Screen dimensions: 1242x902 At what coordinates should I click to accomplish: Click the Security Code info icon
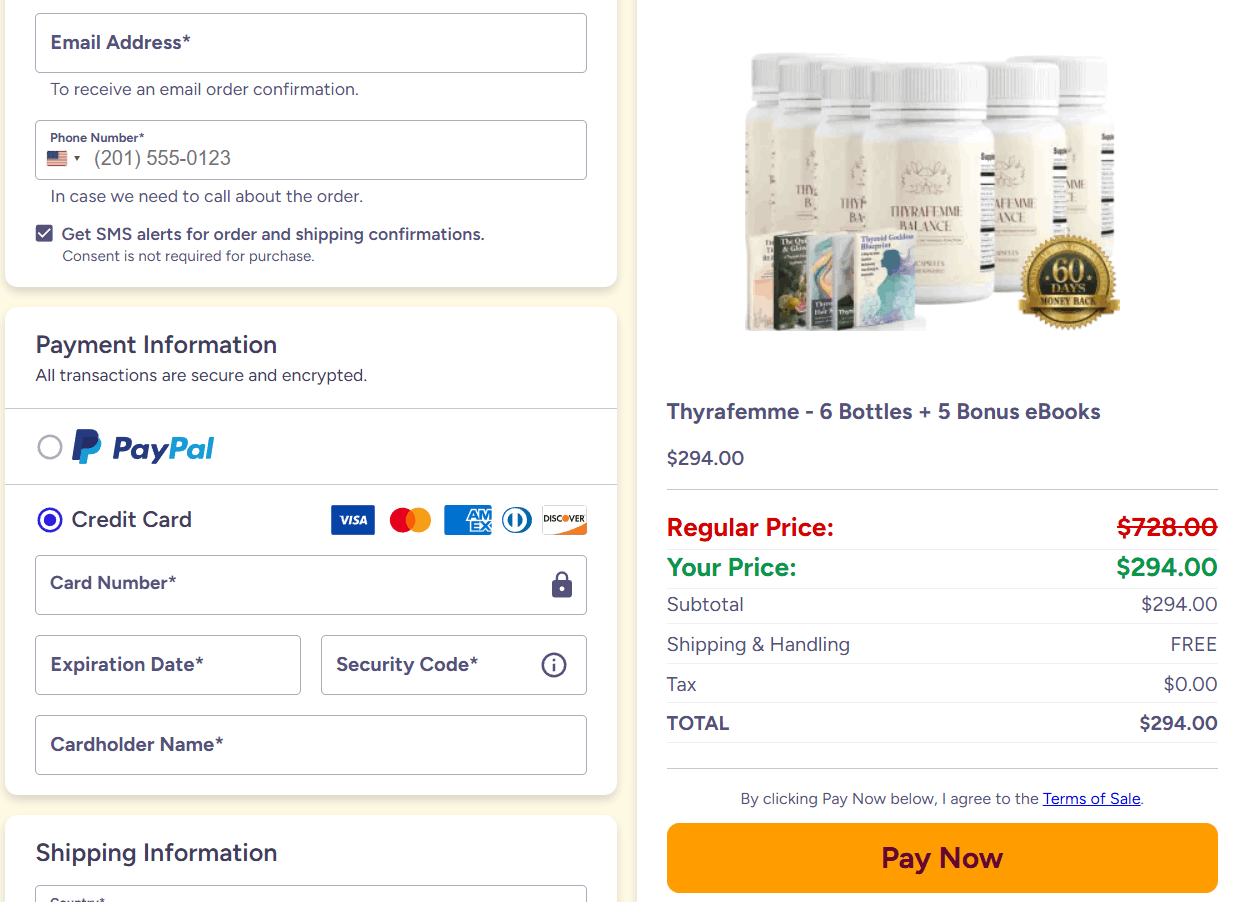click(554, 665)
